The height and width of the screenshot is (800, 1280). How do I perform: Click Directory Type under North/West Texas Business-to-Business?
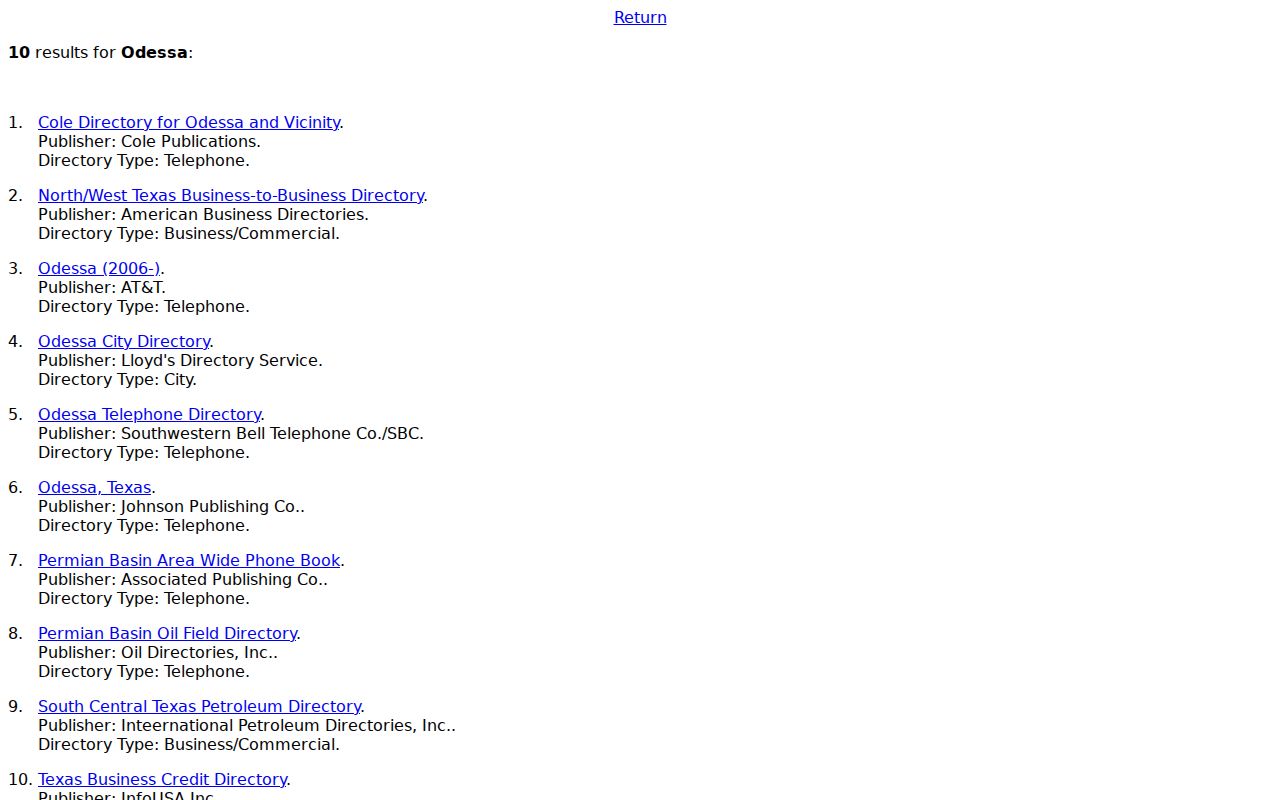click(x=189, y=233)
